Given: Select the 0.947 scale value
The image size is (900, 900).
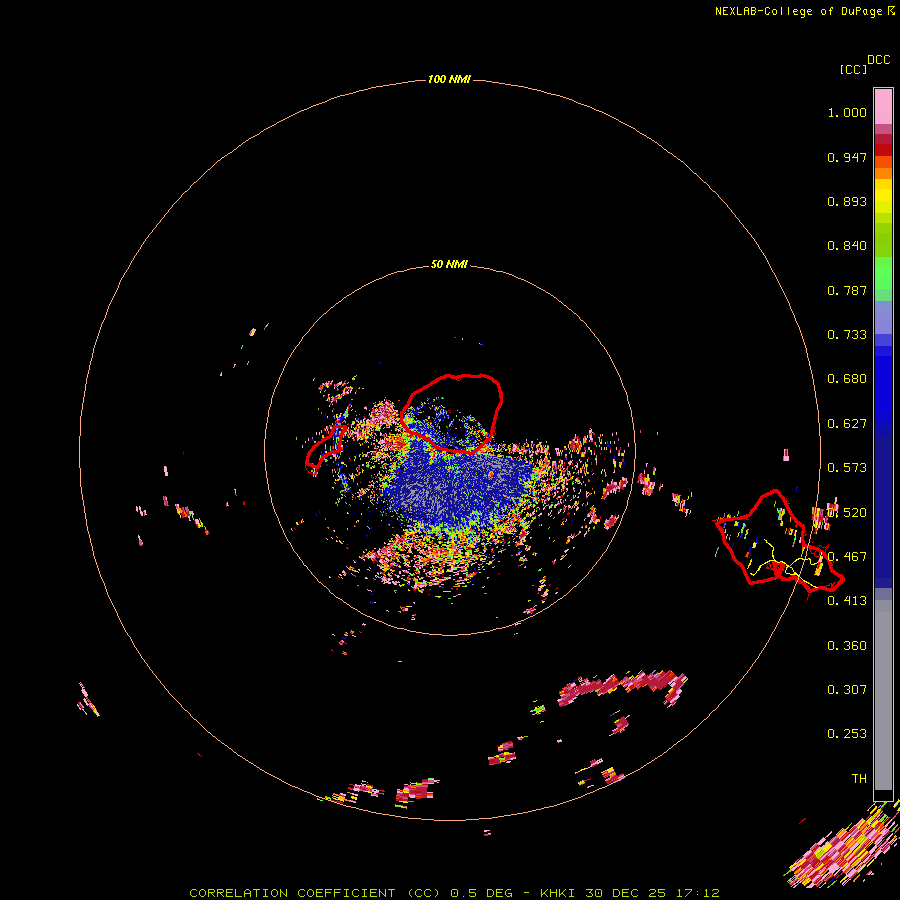Looking at the screenshot, I should tap(847, 157).
